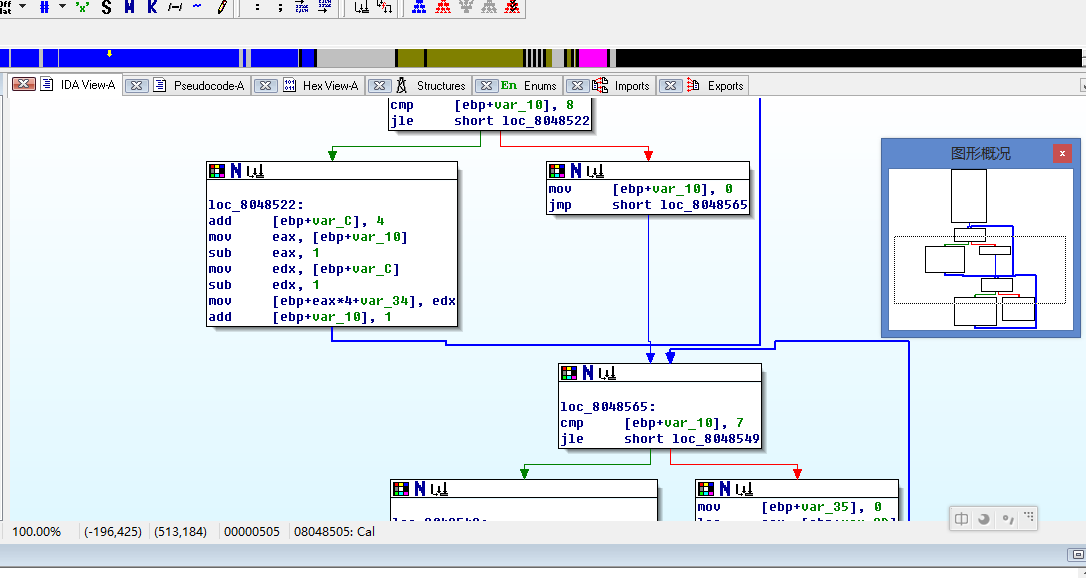Click the group-nodes icon on node loc_8048565
The height and width of the screenshot is (578, 1086).
click(x=607, y=373)
